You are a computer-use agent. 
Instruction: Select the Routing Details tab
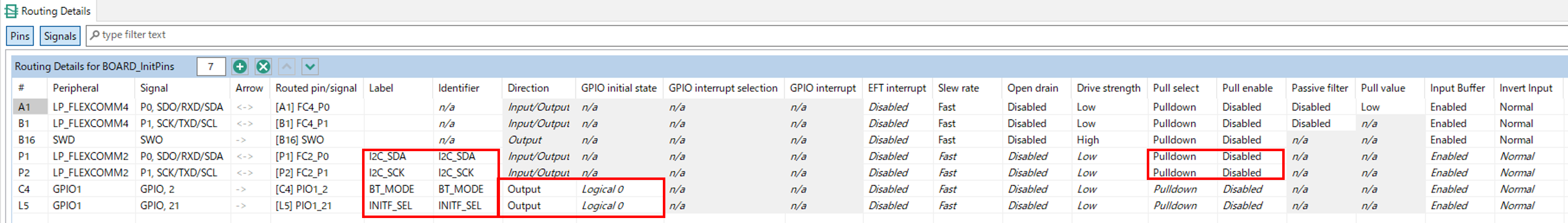click(55, 11)
